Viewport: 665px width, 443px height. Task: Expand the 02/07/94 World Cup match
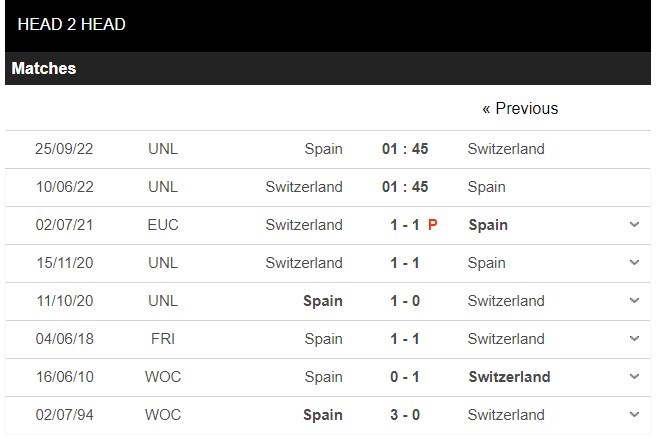[634, 415]
